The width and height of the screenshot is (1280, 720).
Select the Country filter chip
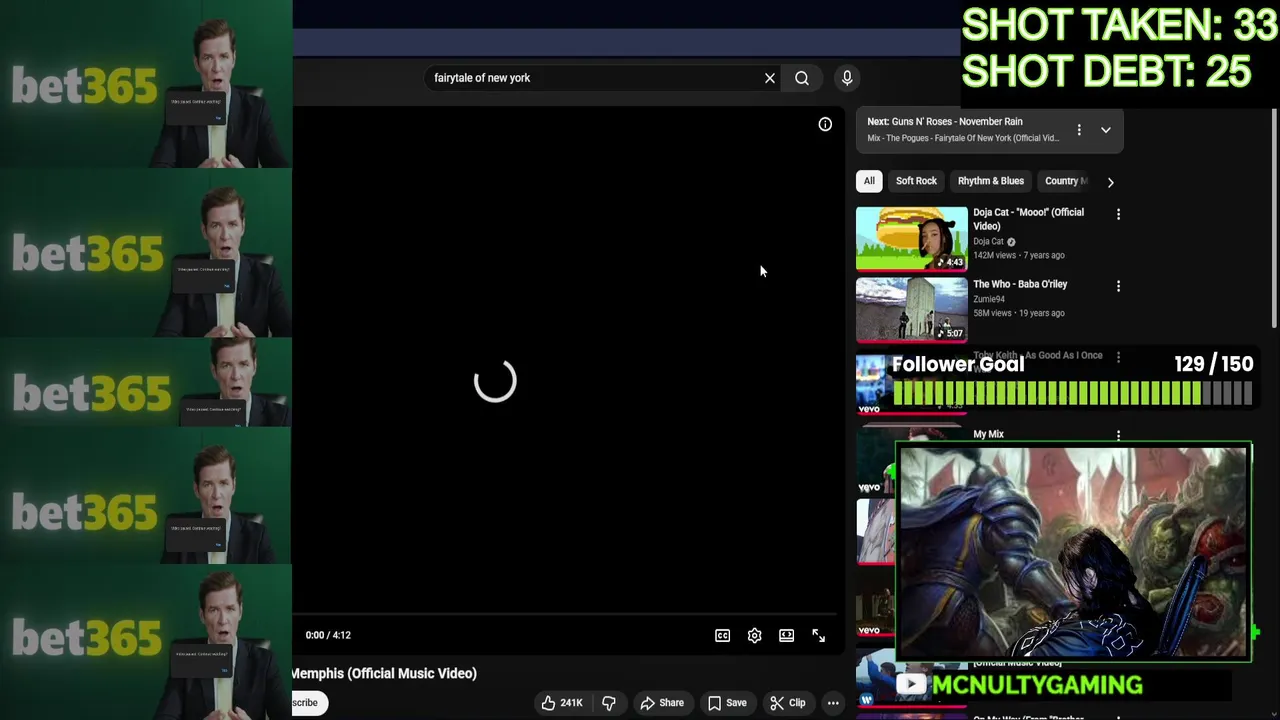(1066, 181)
